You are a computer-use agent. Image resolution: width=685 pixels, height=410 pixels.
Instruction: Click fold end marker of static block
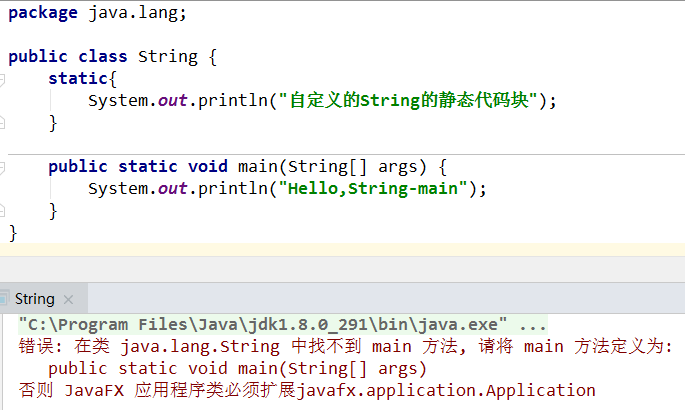[x=3, y=123]
